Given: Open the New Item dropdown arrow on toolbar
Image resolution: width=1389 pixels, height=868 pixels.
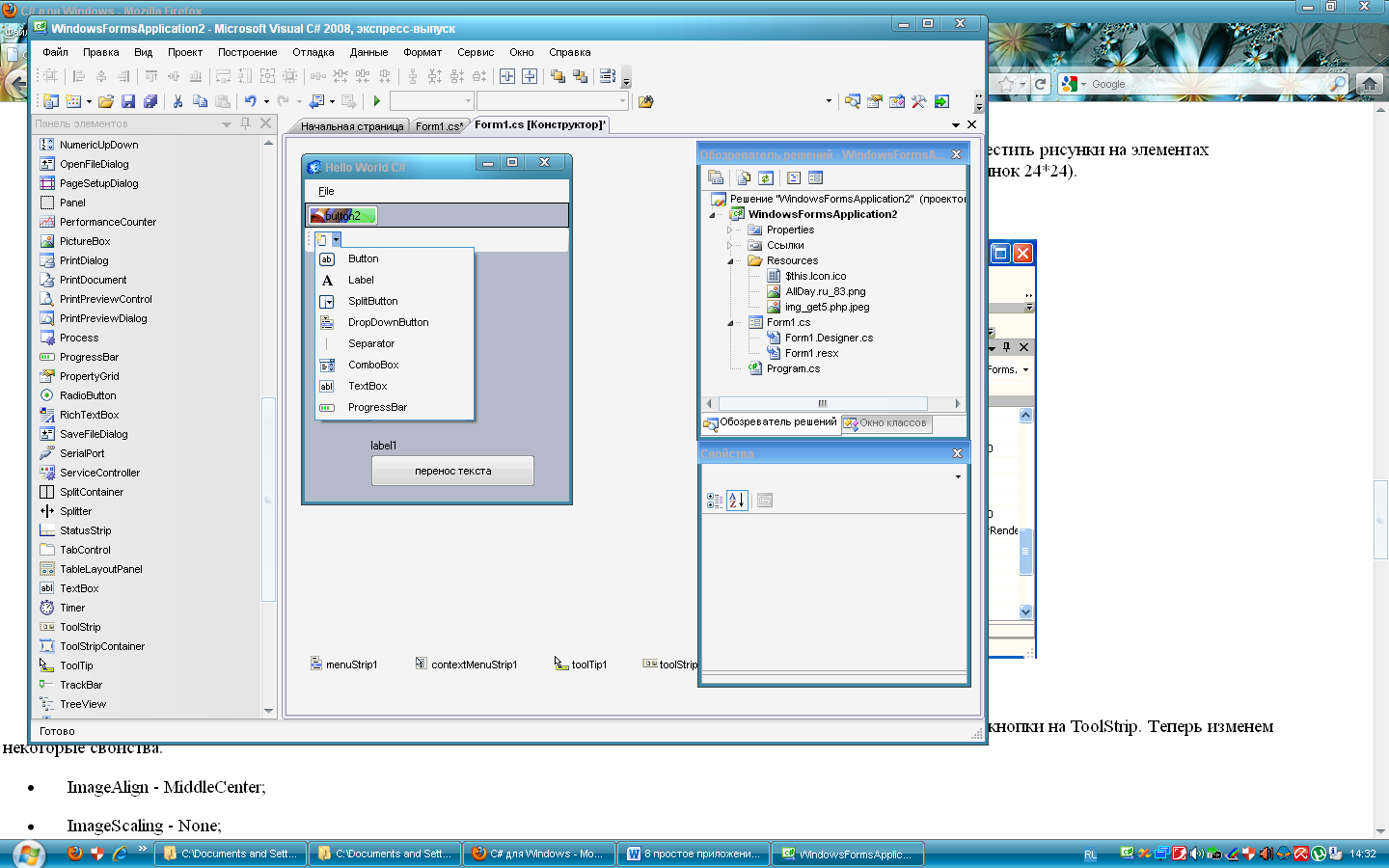Looking at the screenshot, I should point(89,101).
